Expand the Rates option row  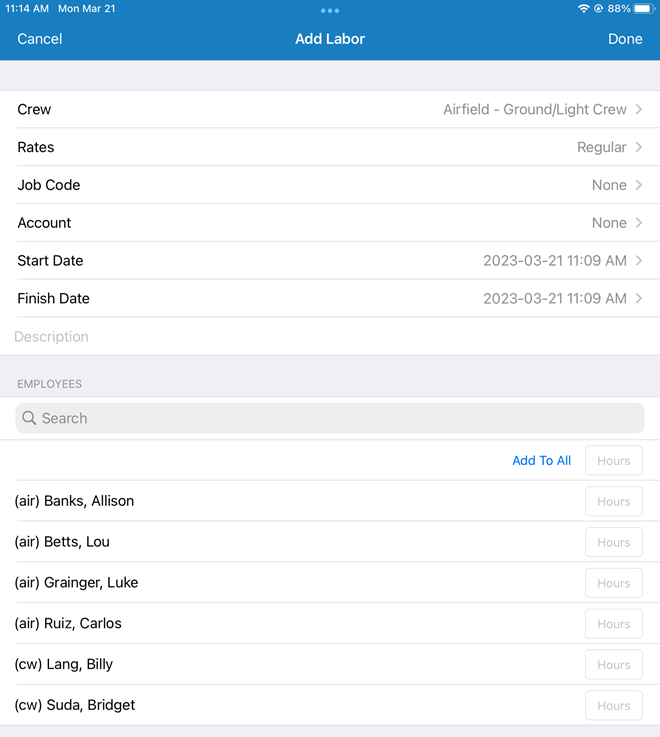[330, 147]
